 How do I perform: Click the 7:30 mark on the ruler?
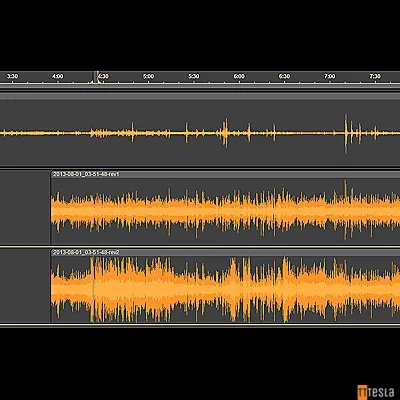(375, 76)
